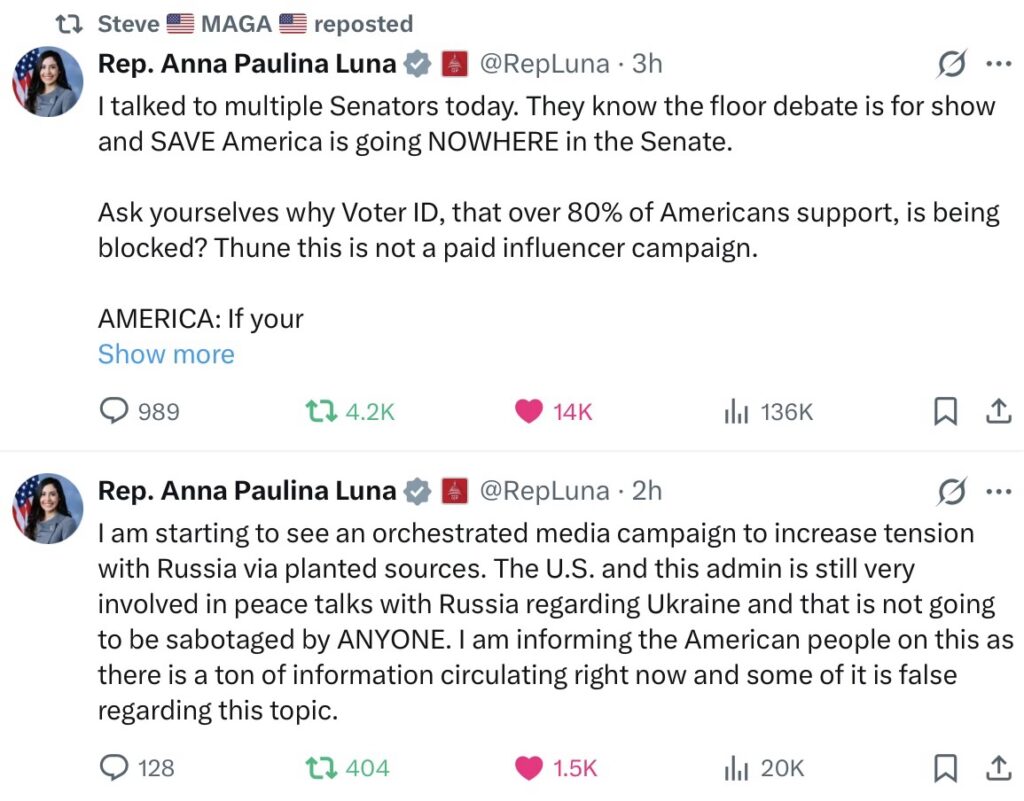Open more options on the second post

click(x=998, y=491)
